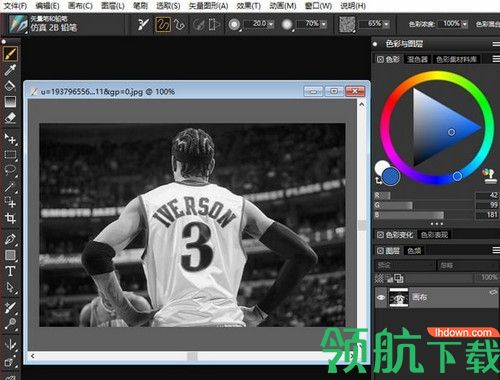Select the Cloner brush tool
This screenshot has height=380, width=500.
pyautogui.click(x=10, y=307)
